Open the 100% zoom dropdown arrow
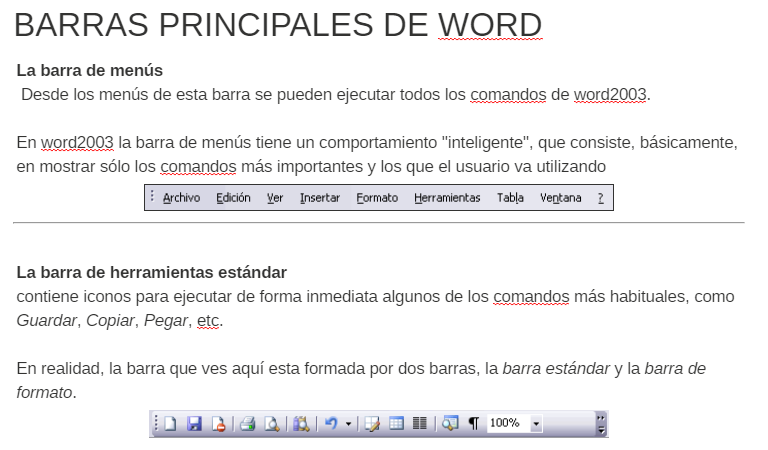This screenshot has width=768, height=450. [x=536, y=424]
